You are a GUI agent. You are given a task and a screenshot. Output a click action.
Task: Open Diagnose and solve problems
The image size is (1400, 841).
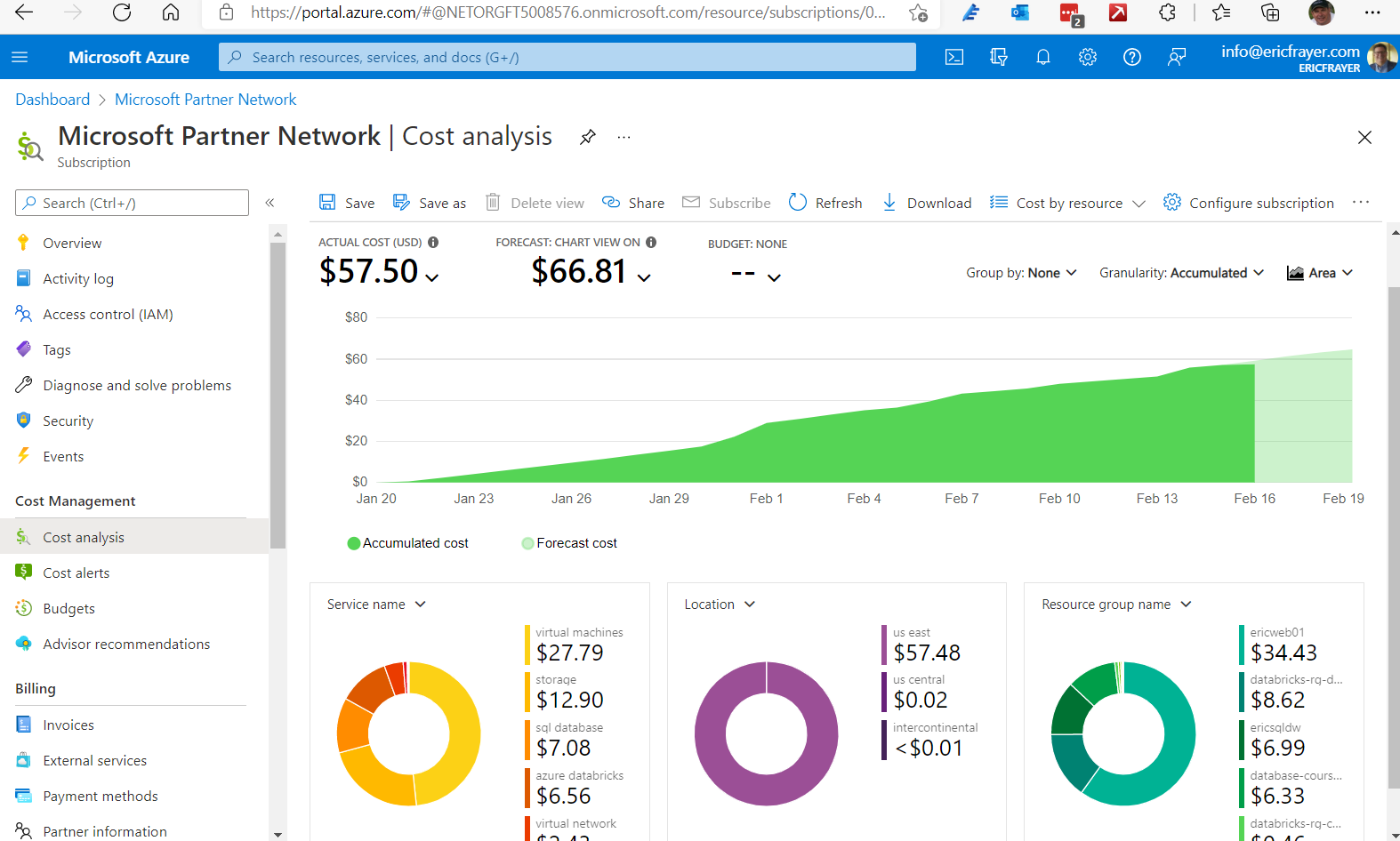click(137, 385)
